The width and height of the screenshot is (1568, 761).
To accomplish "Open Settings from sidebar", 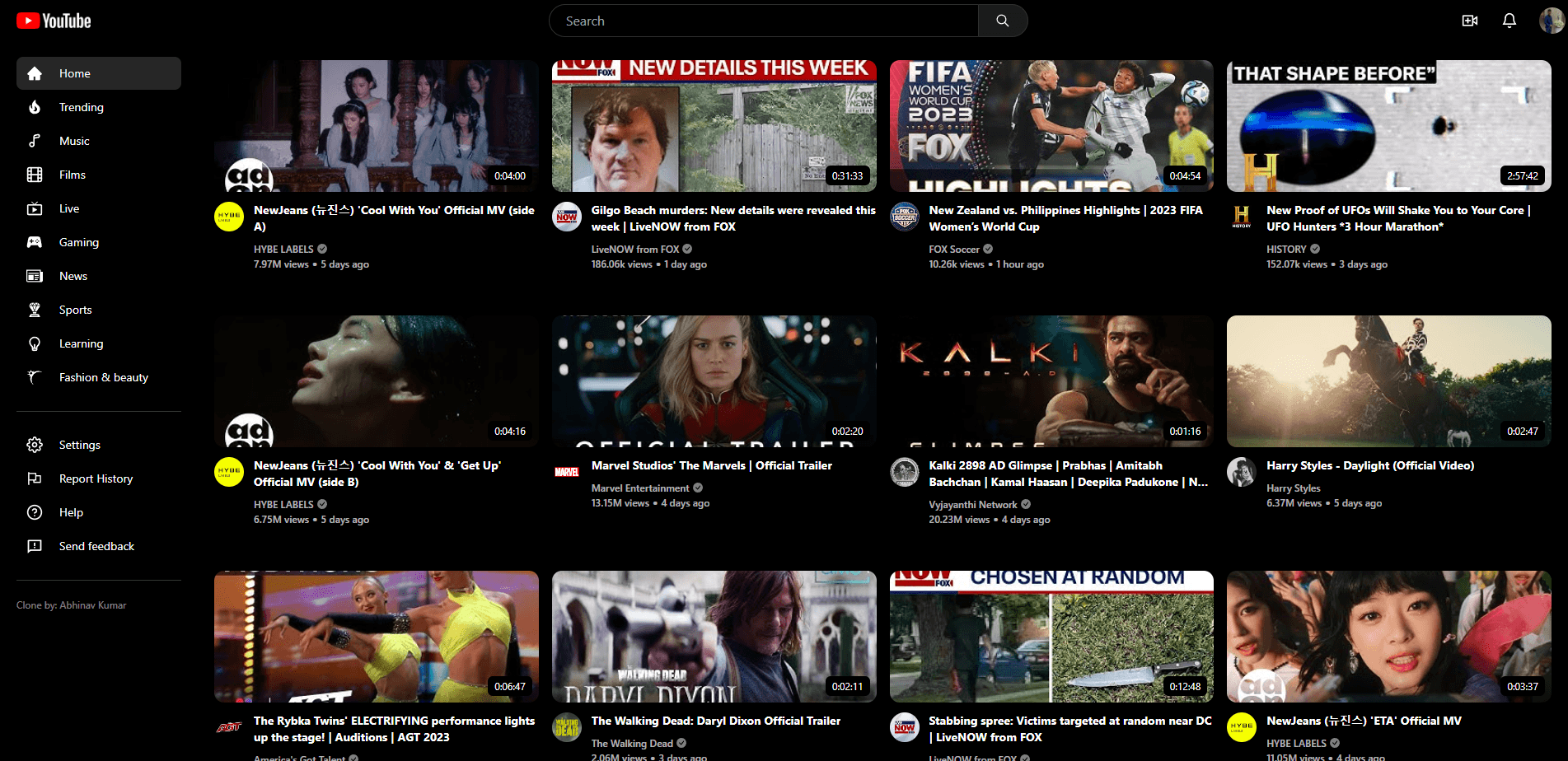I will tap(99, 445).
